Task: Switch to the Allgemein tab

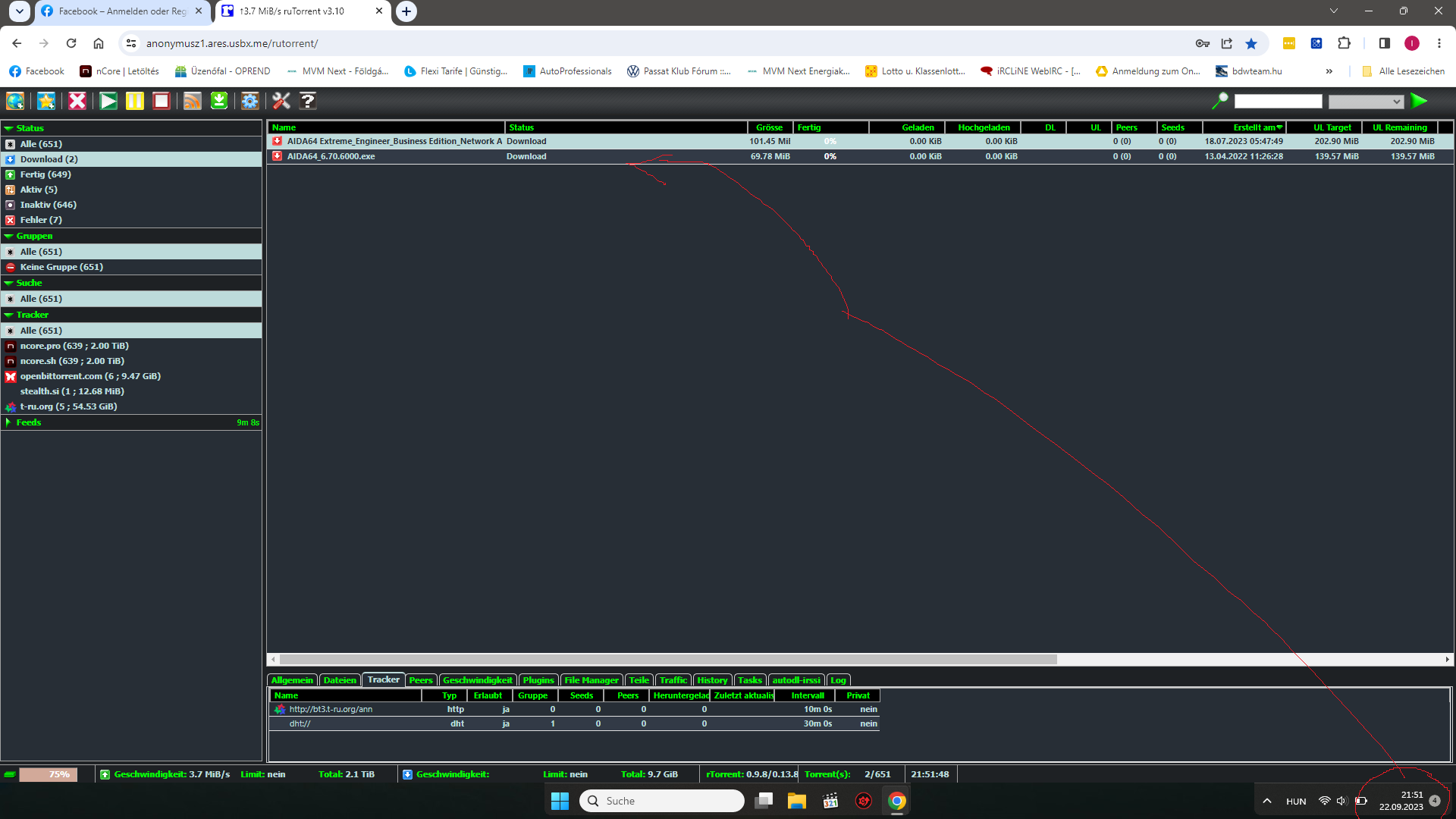Action: coord(292,680)
